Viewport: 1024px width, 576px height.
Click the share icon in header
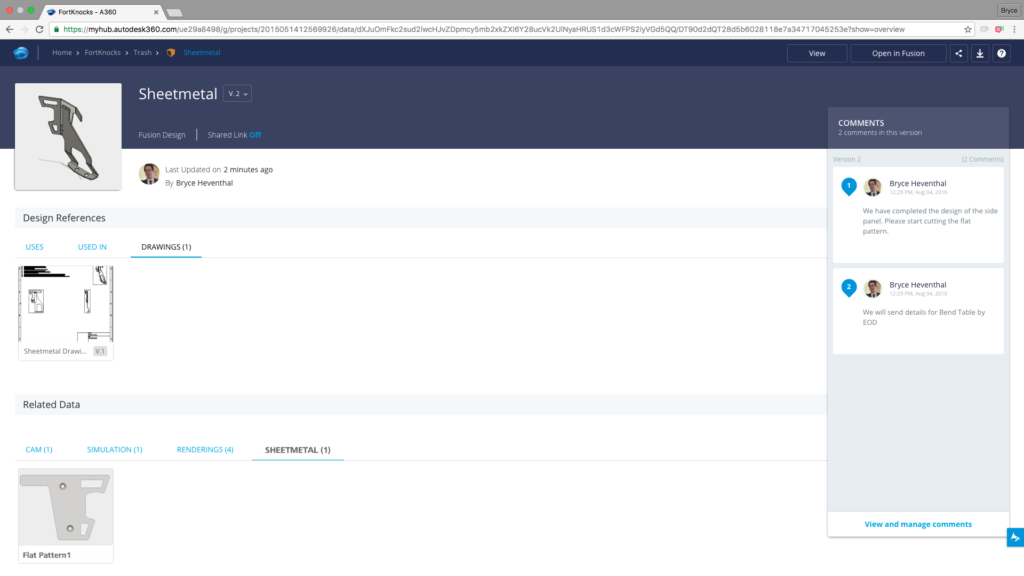tap(959, 54)
